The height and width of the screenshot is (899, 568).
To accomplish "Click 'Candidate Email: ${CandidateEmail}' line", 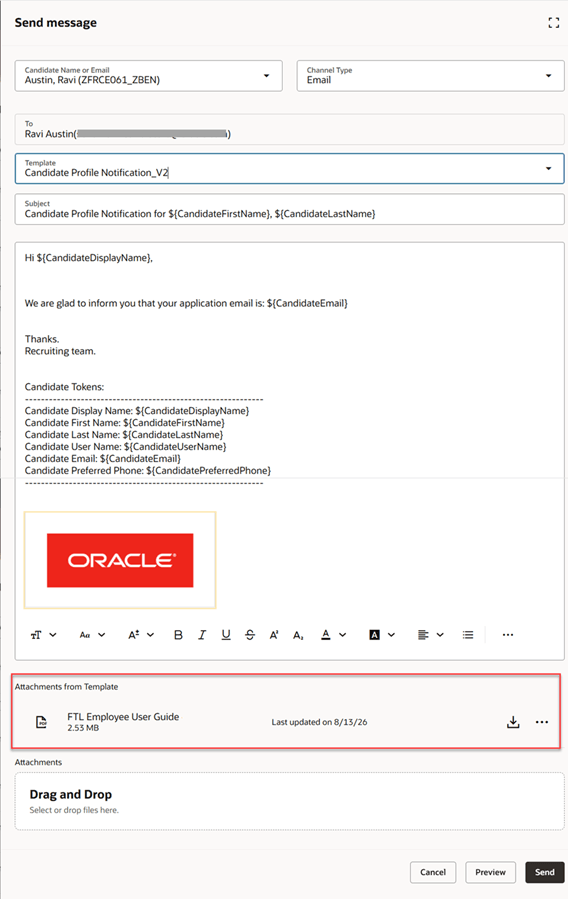I will tap(102, 459).
